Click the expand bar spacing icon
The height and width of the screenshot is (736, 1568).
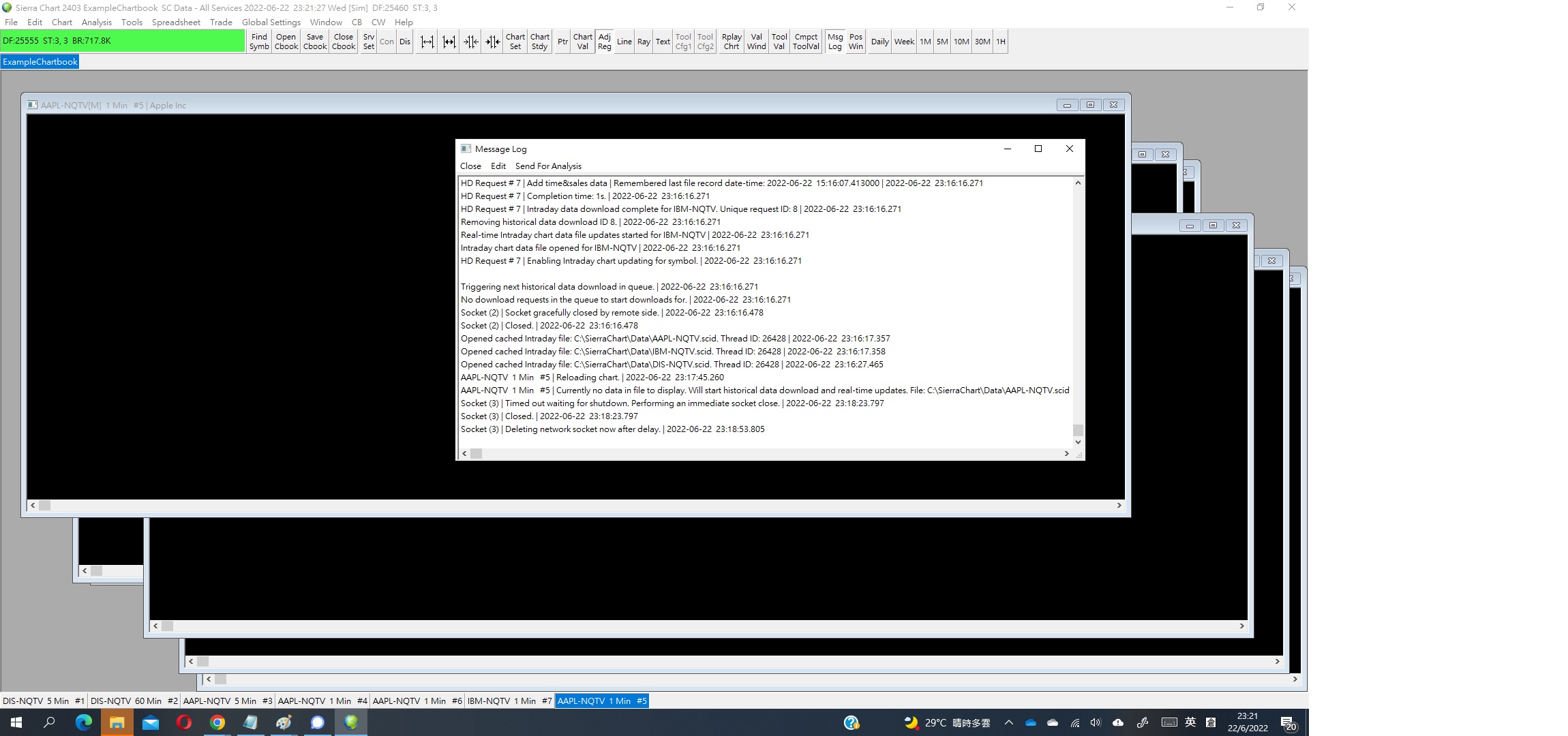click(x=427, y=42)
